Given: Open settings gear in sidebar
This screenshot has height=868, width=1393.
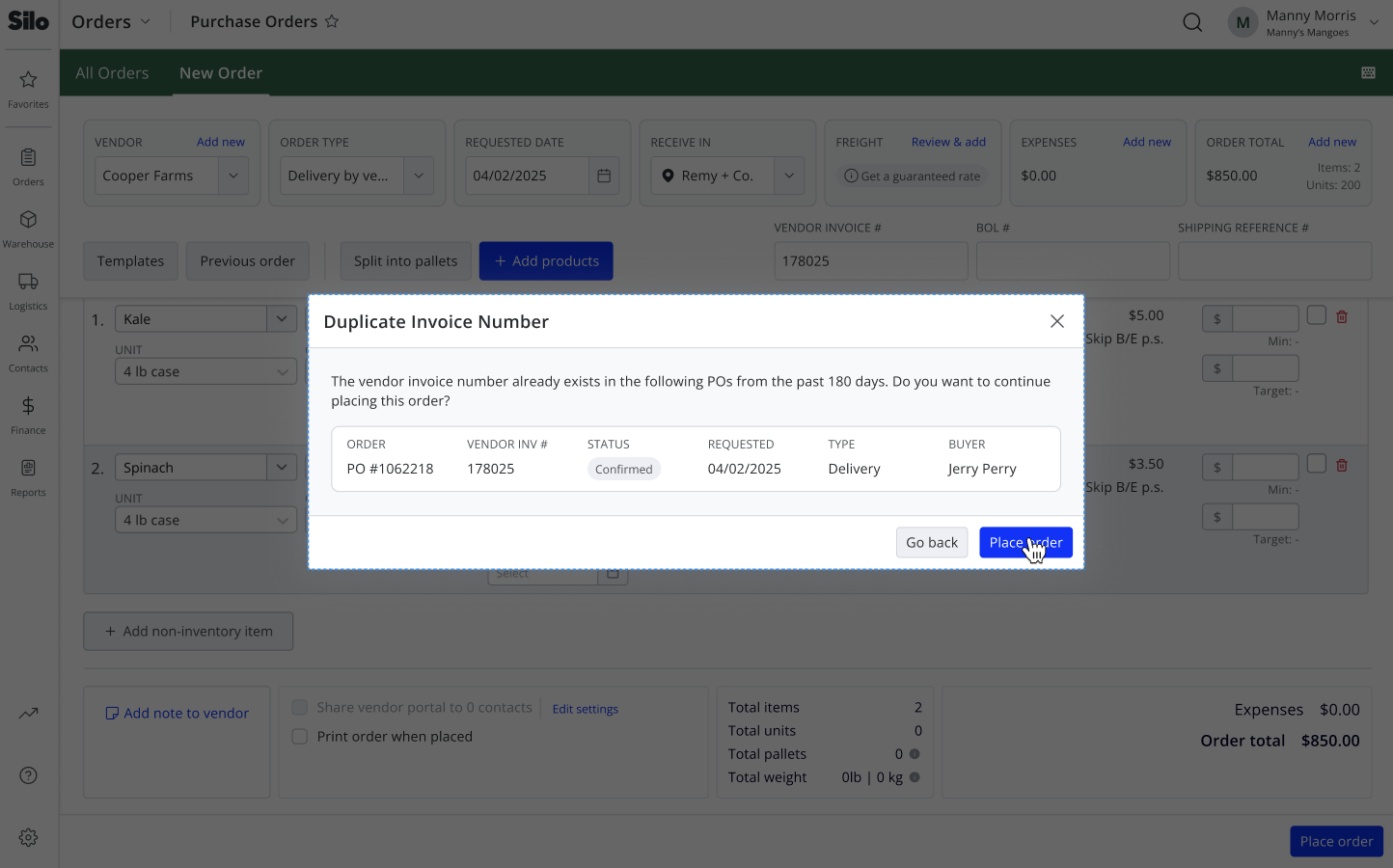Looking at the screenshot, I should [28, 837].
